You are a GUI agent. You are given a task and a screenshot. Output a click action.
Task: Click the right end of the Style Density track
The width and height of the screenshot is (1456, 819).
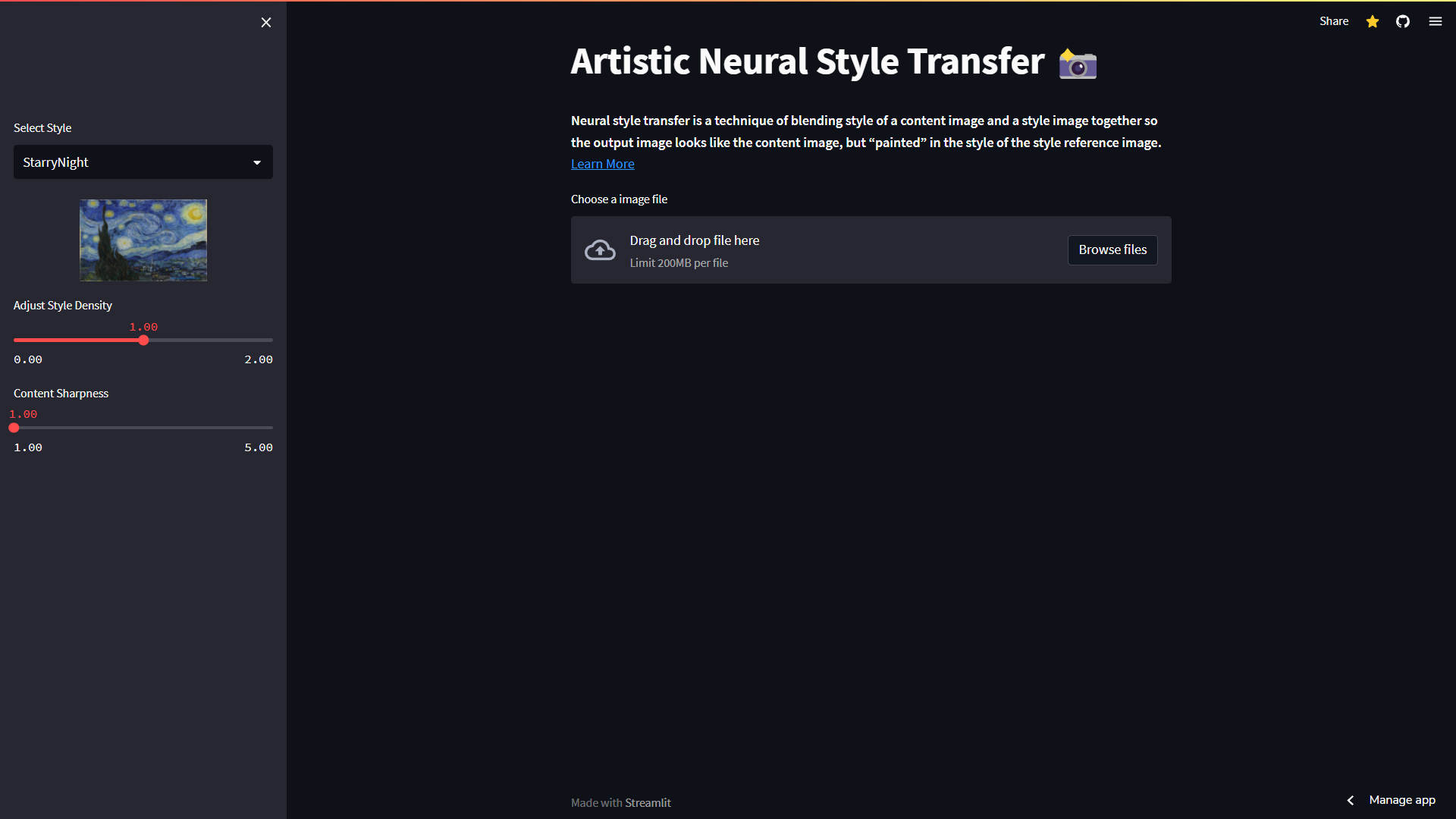[x=270, y=340]
